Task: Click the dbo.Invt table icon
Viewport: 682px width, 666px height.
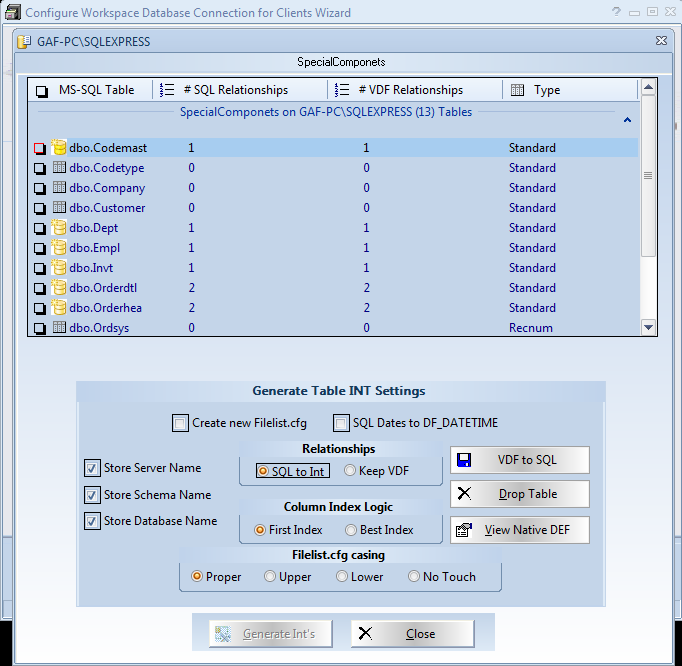Action: (x=59, y=268)
